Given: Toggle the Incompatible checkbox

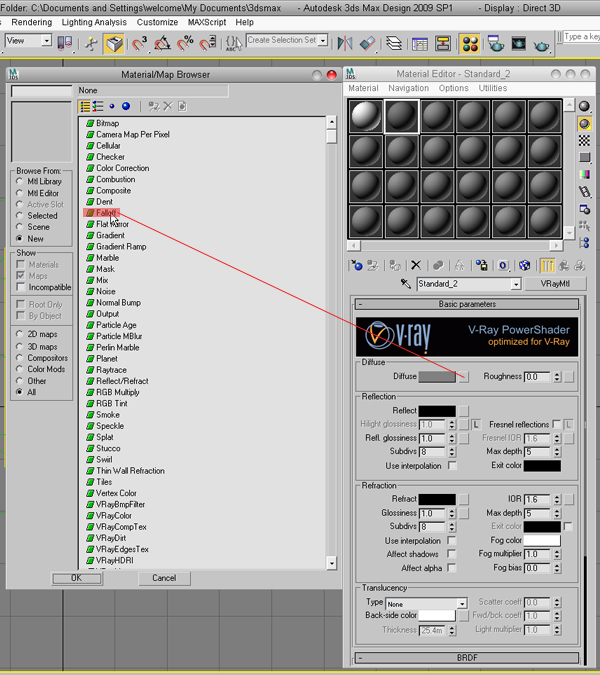Looking at the screenshot, I should (20, 287).
